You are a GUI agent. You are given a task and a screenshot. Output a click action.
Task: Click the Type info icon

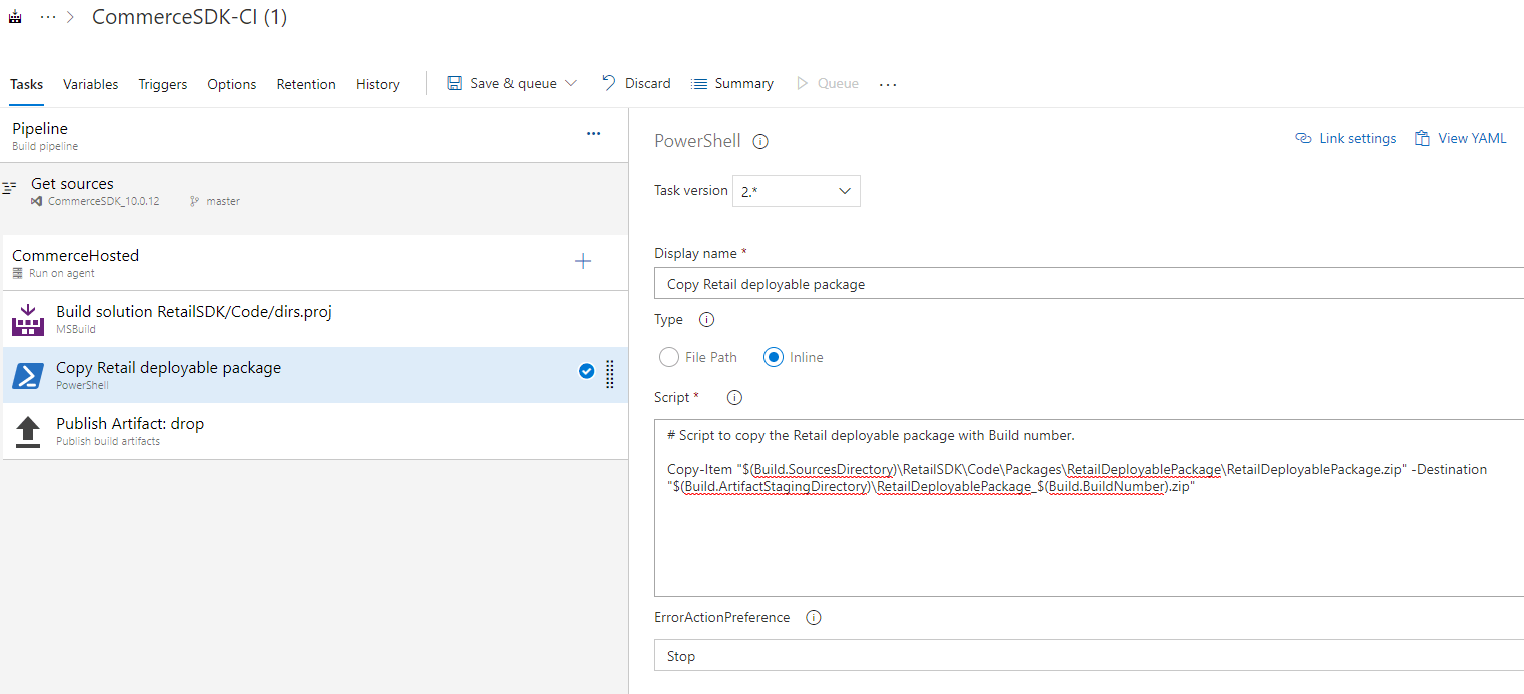(x=705, y=319)
